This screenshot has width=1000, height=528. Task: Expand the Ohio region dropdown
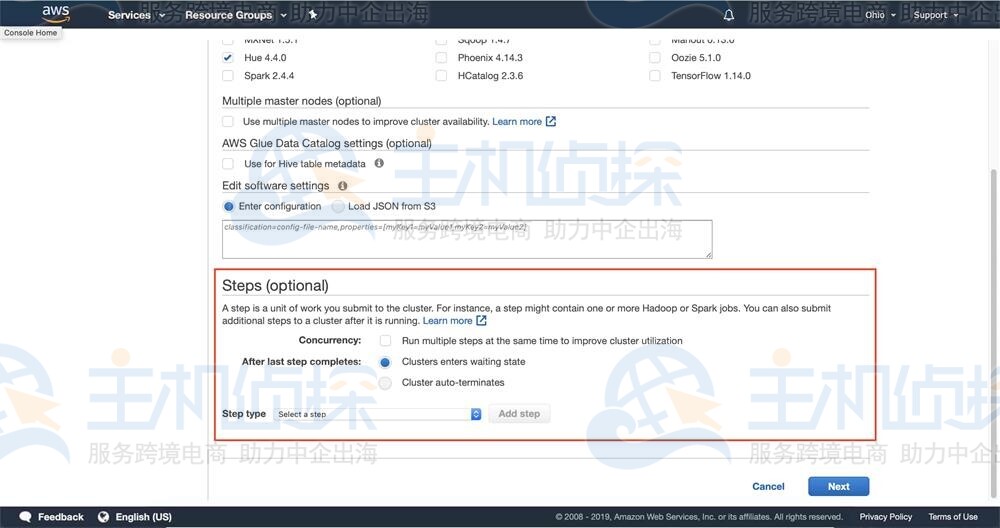879,15
